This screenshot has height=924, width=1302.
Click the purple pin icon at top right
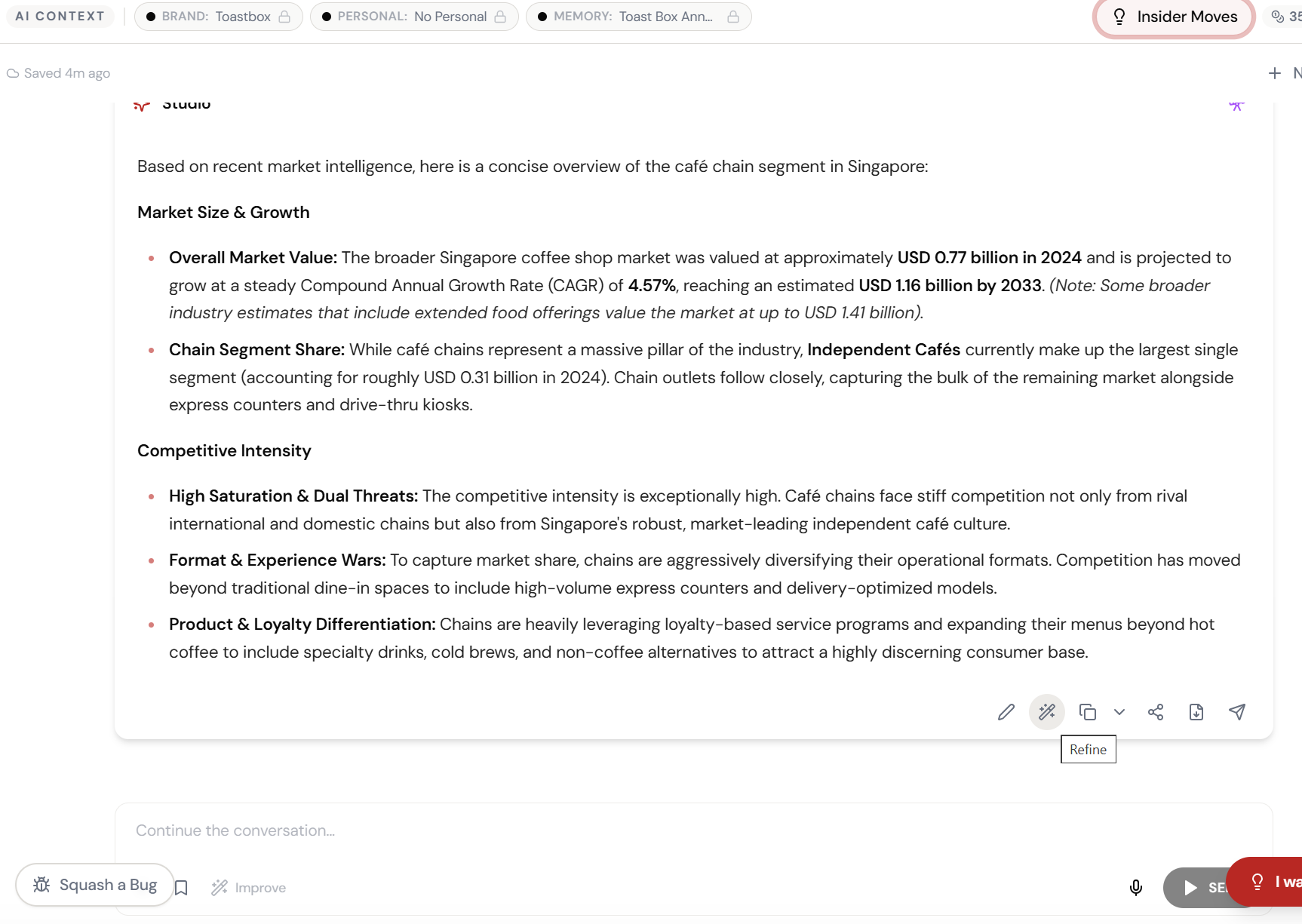coord(1236,106)
